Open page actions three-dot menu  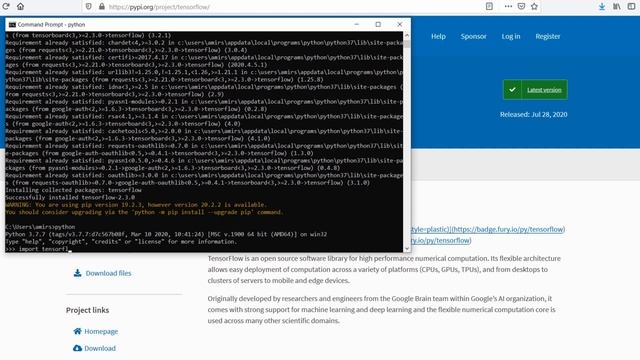[x=508, y=7]
